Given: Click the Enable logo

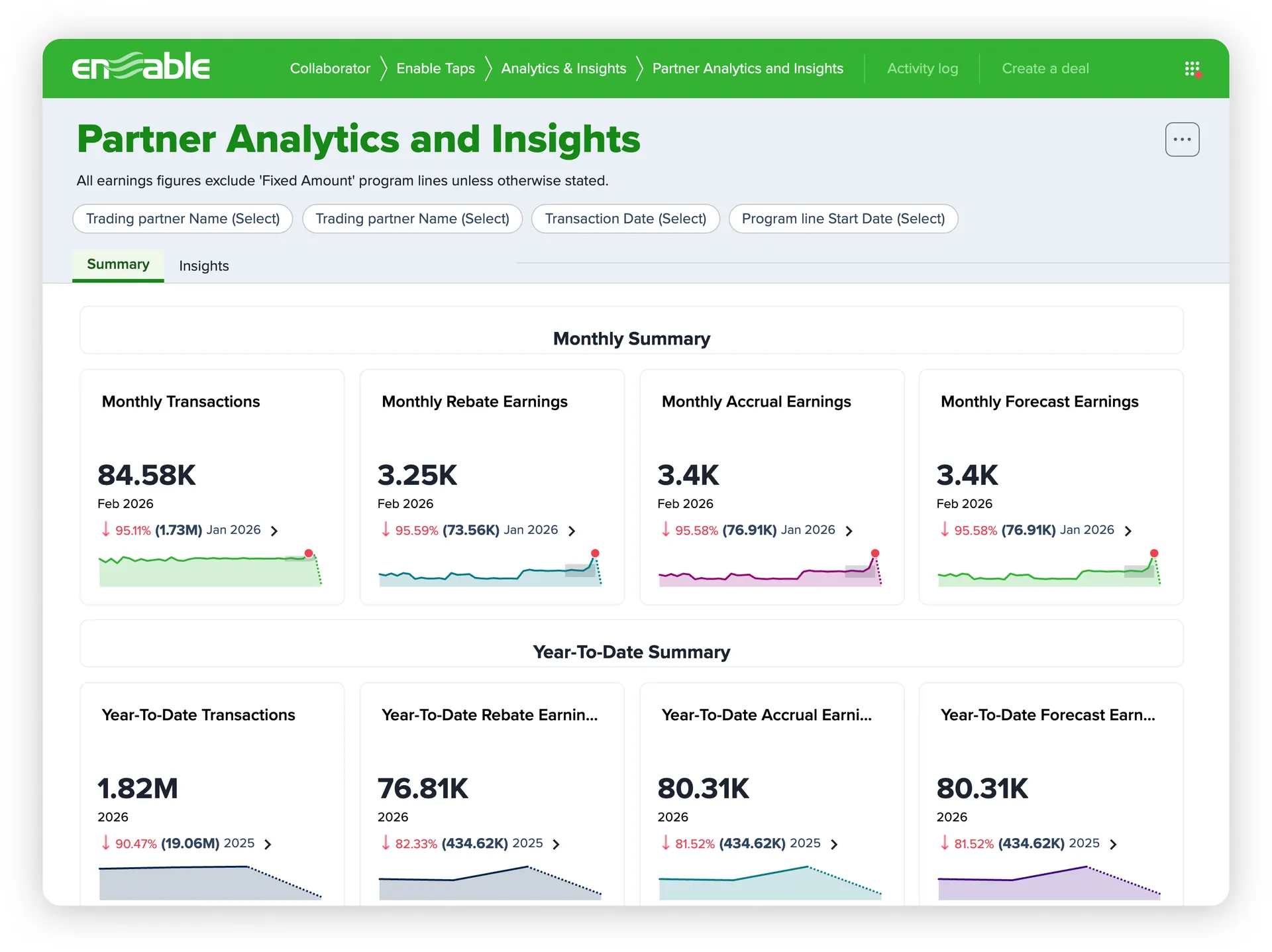Looking at the screenshot, I should pos(140,67).
